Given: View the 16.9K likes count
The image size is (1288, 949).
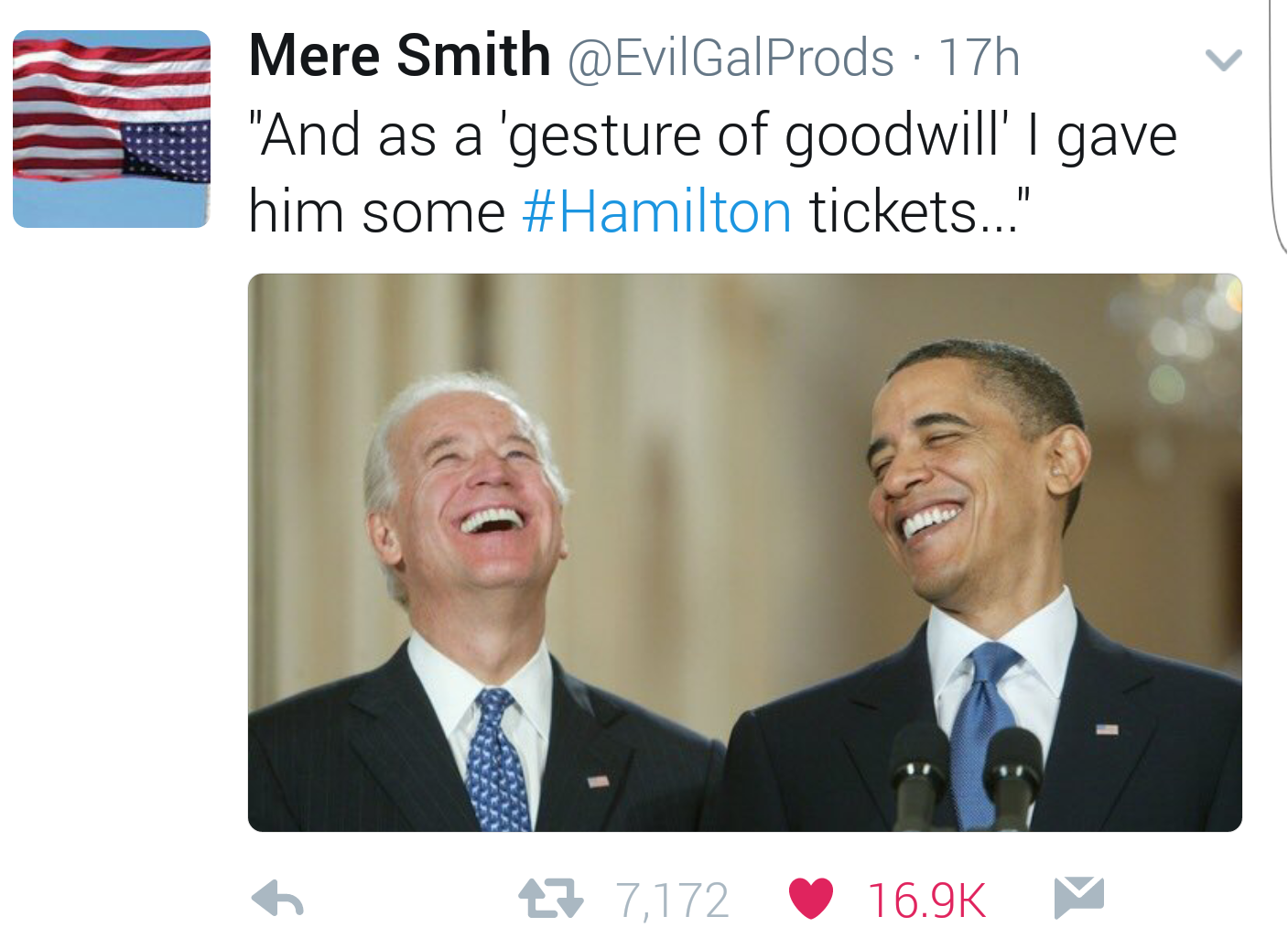Looking at the screenshot, I should tap(926, 900).
